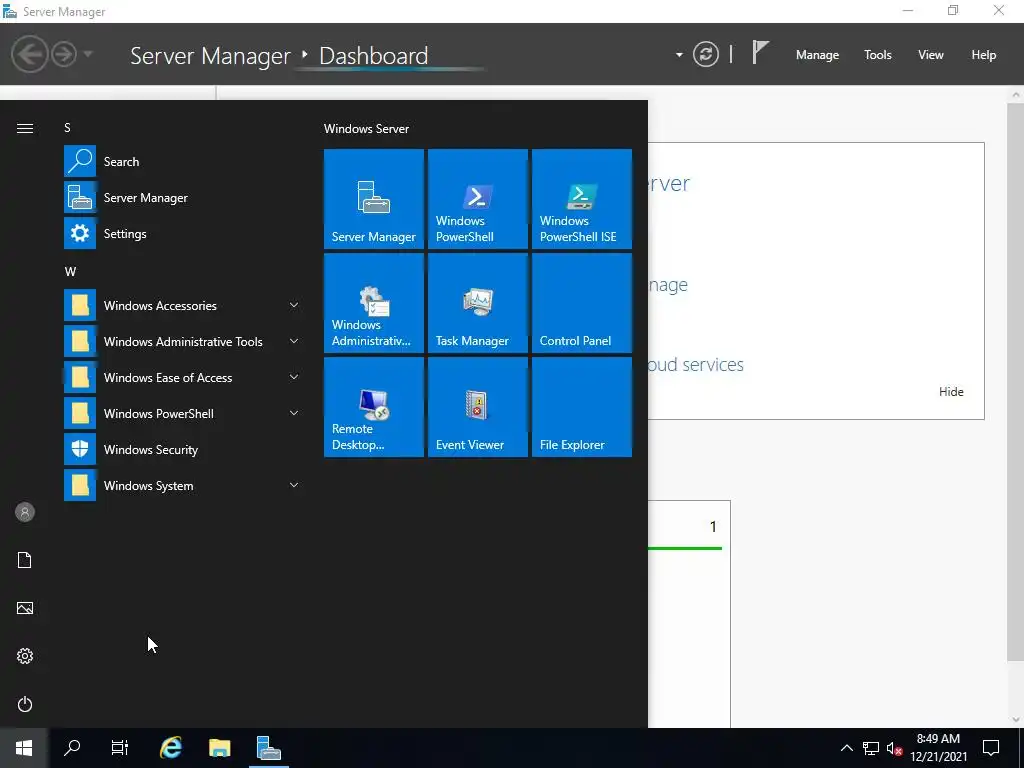Viewport: 1024px width, 768px height.
Task: Open Task View on the taskbar
Action: coord(120,748)
